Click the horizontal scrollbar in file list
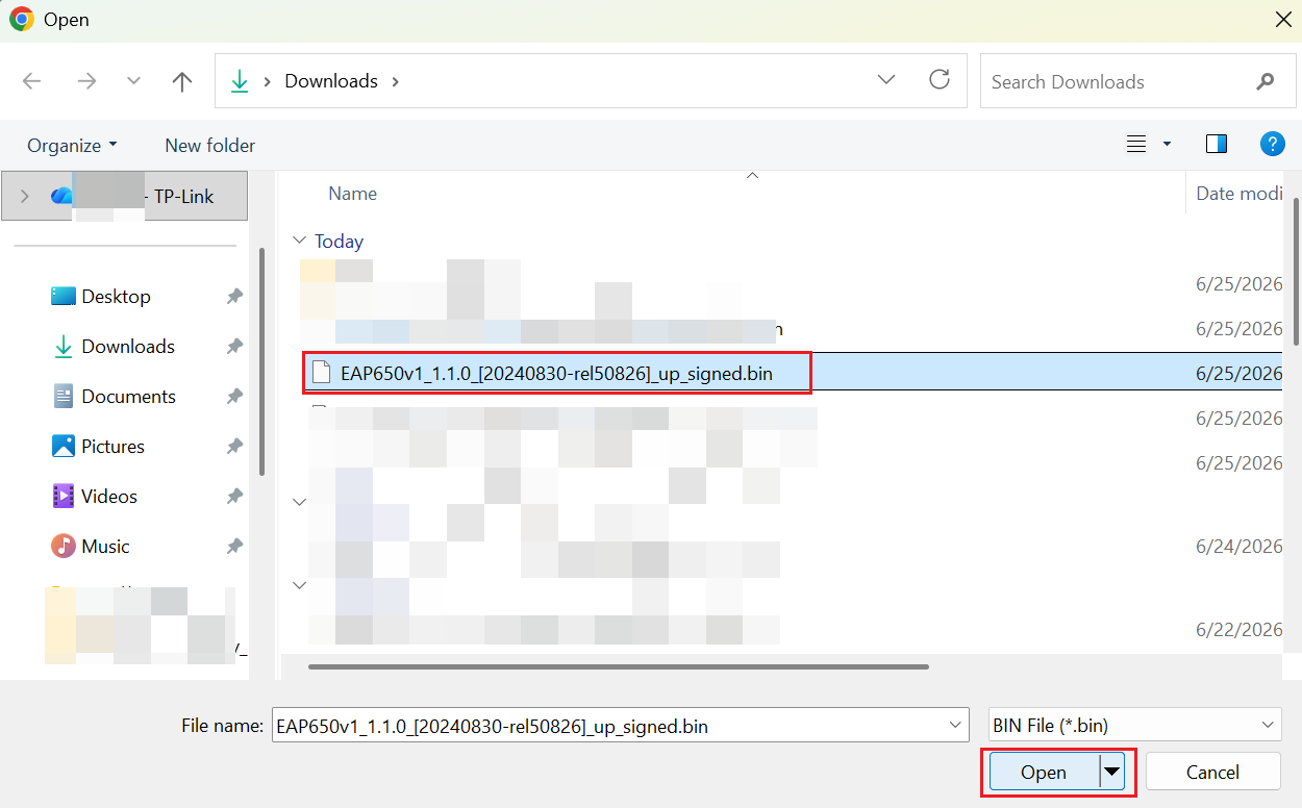Viewport: 1302px width, 808px height. 618,666
